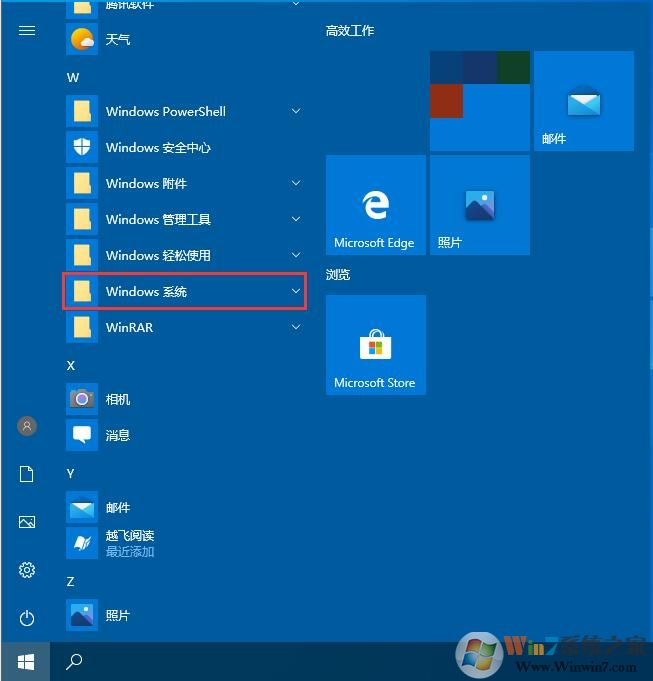
Task: Open the Pictures icon in Start sidebar
Action: pos(27,522)
